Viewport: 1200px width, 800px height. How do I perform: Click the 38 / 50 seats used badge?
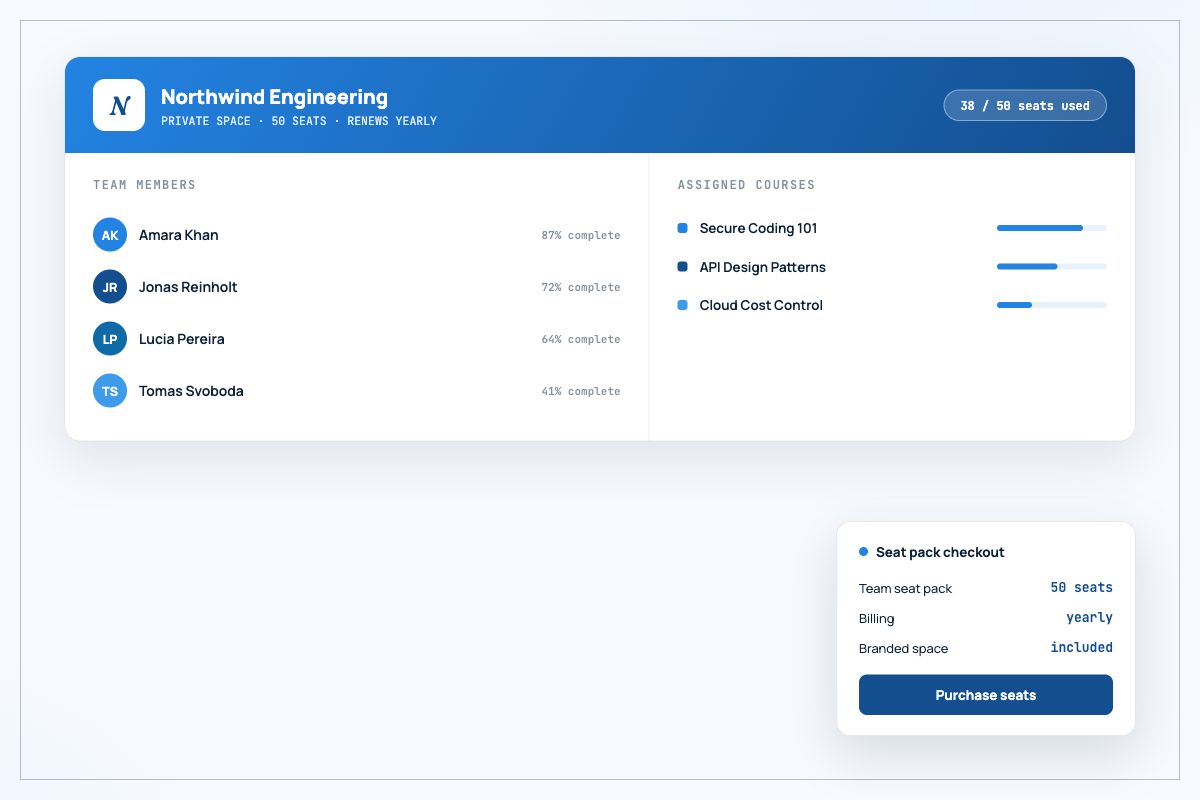click(1025, 105)
